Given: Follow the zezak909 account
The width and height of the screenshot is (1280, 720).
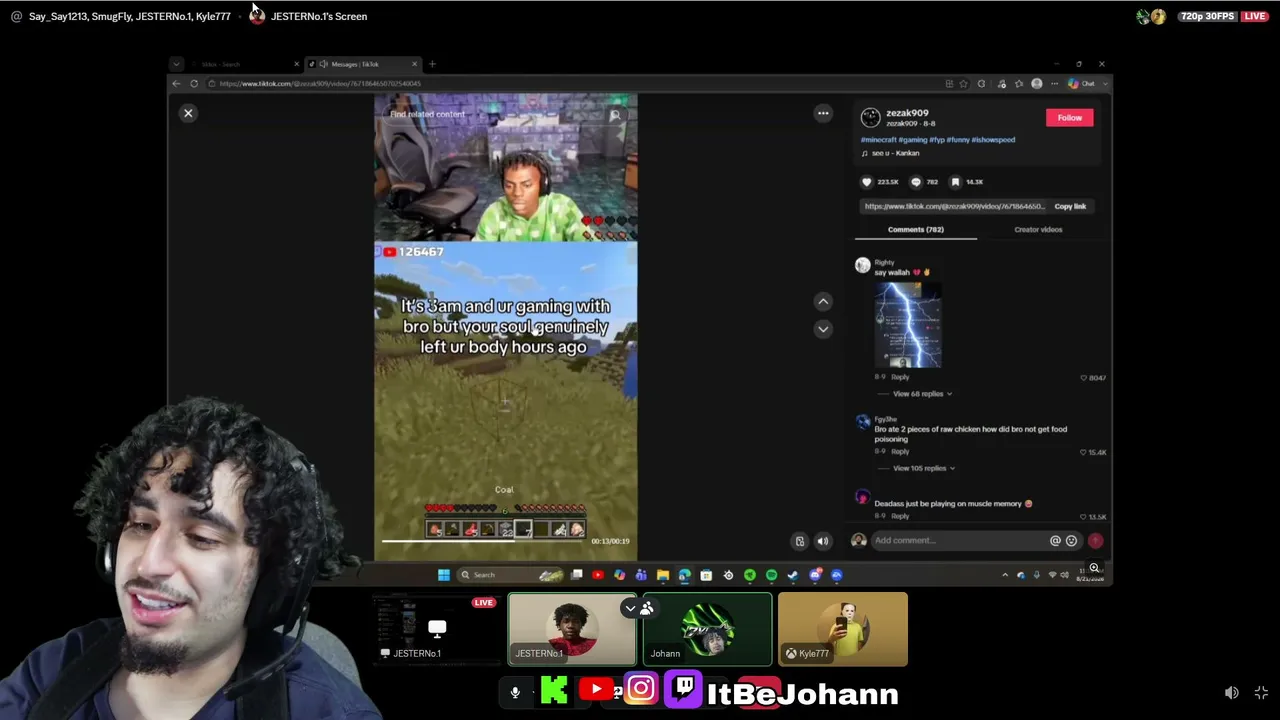Looking at the screenshot, I should click(x=1069, y=118).
